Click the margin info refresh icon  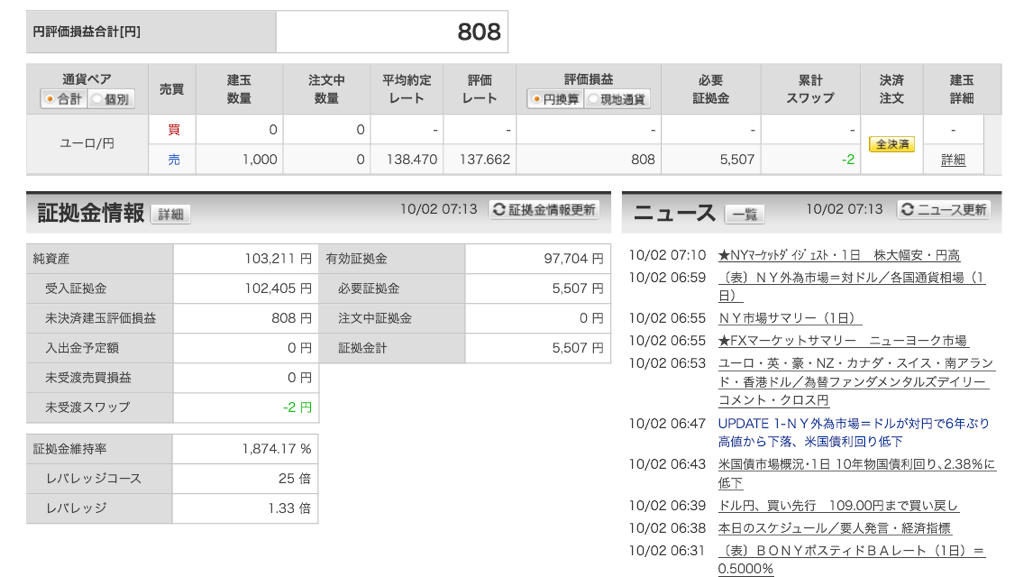[500, 210]
